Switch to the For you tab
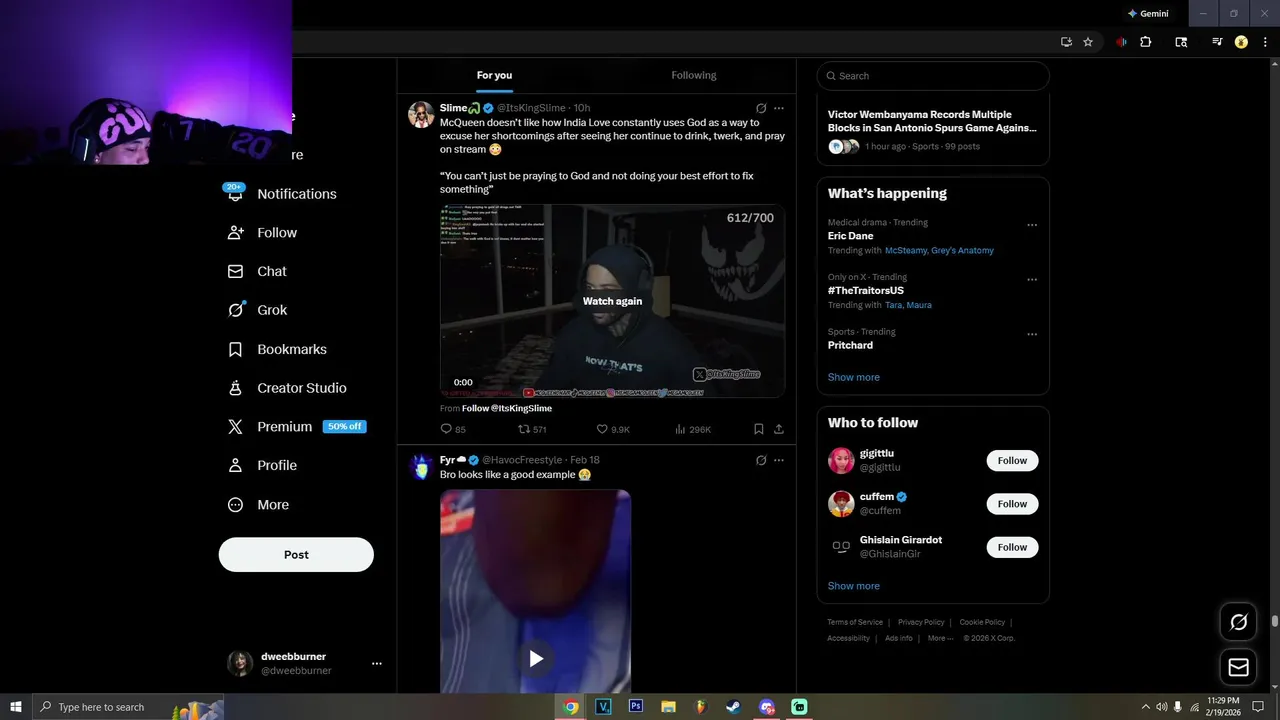This screenshot has height=720, width=1280. 494,75
